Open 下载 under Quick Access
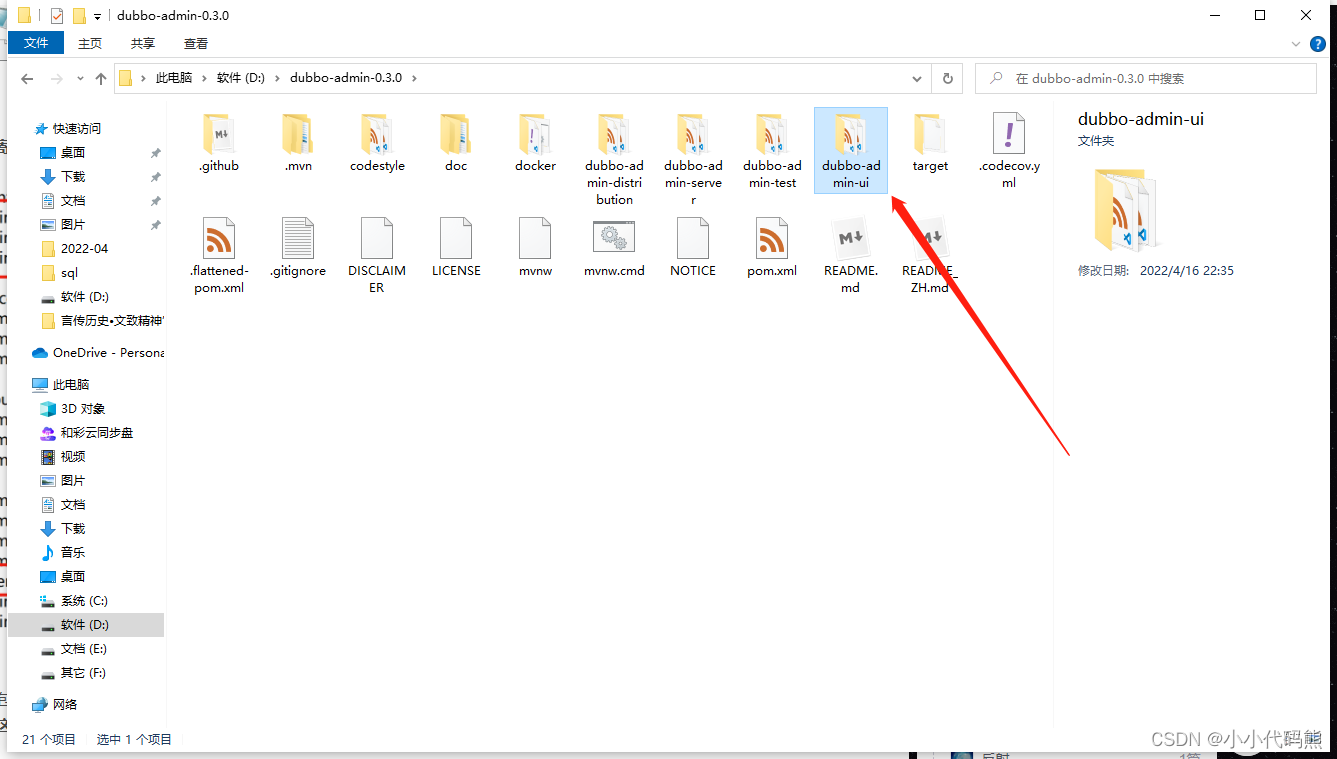Image resolution: width=1337 pixels, height=759 pixels. [x=73, y=176]
